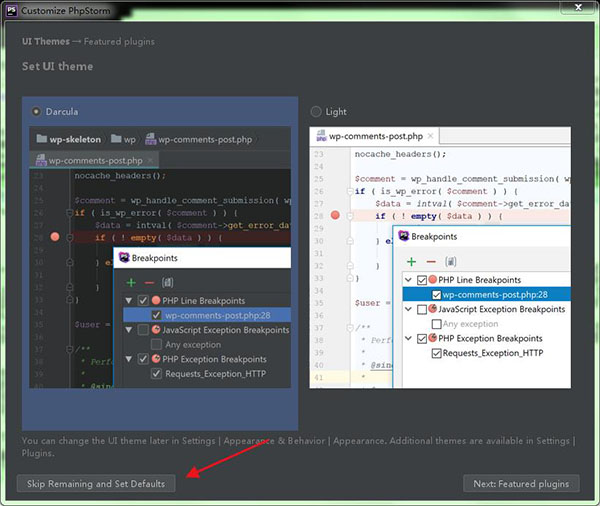This screenshot has height=506, width=600.
Task: Click the Breakpoints dialog icon in Light preview
Action: click(x=404, y=236)
